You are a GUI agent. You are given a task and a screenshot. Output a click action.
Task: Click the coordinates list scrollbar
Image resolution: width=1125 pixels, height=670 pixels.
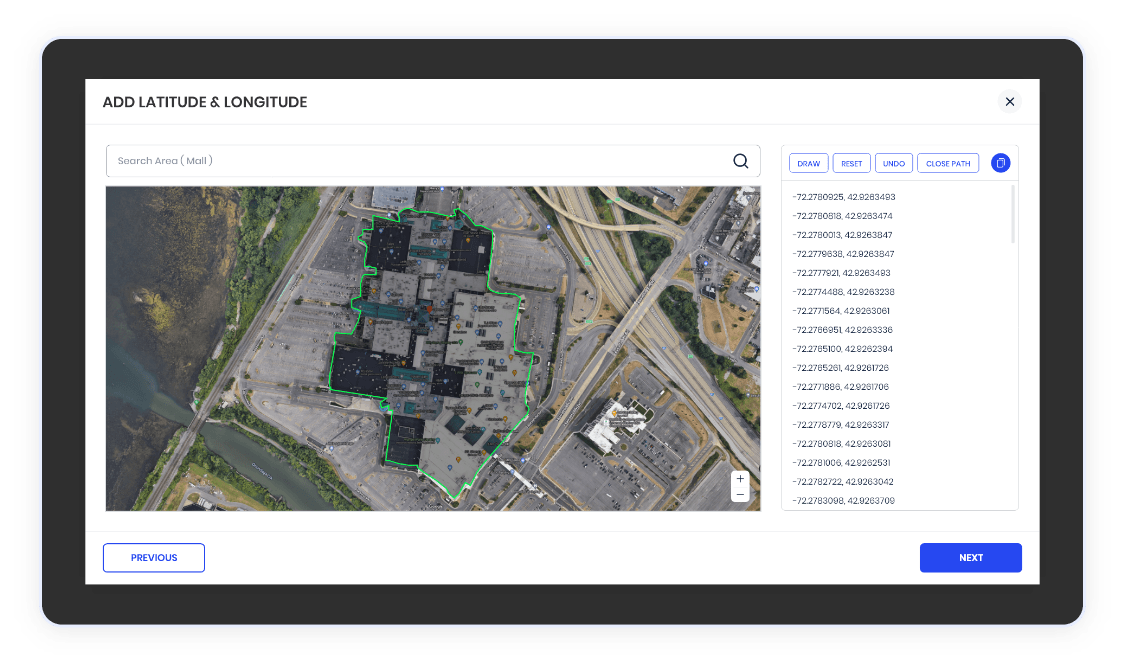pos(1013,214)
